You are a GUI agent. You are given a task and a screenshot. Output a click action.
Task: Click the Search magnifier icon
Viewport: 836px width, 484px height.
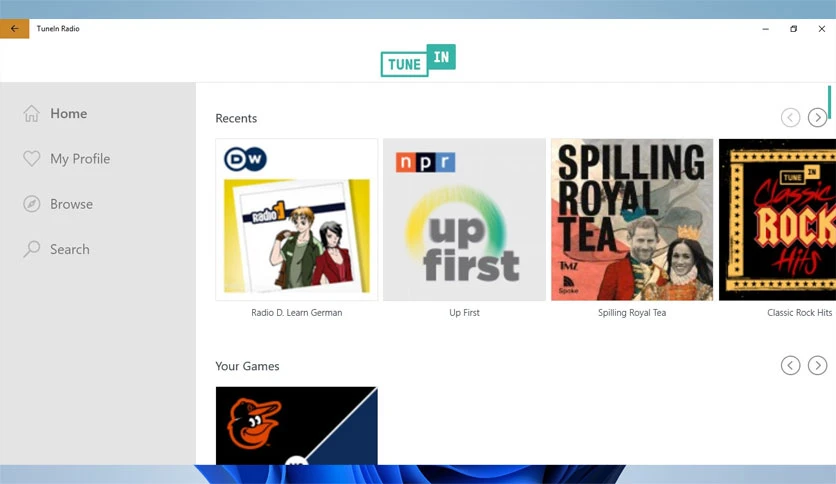point(31,249)
